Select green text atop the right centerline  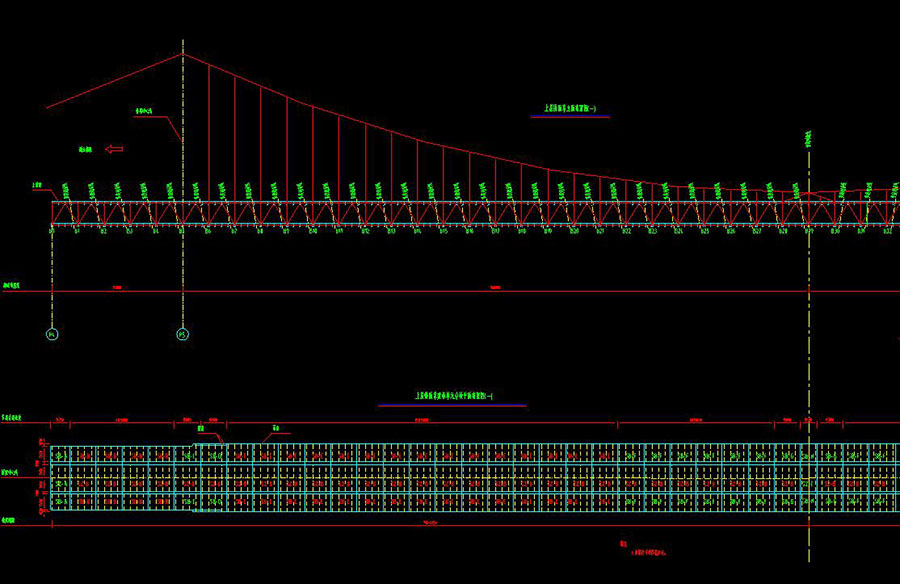[808, 137]
